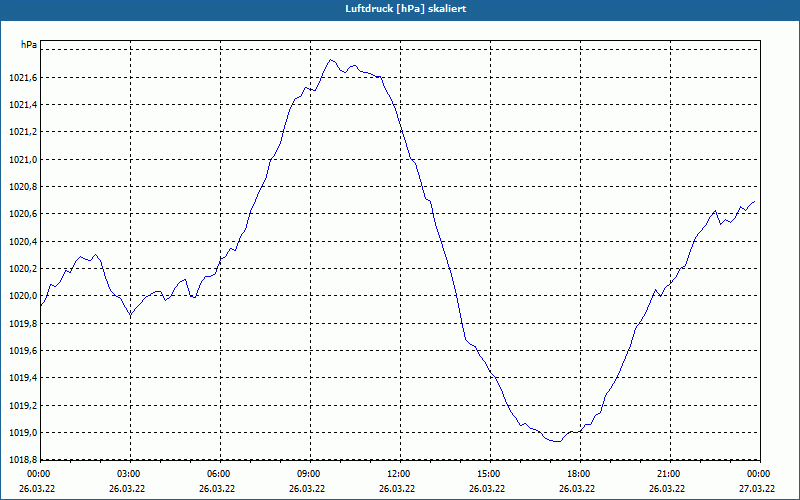The width and height of the screenshot is (800, 500).
Task: Select the 1020,8 pressure axis label
Action: pos(23,187)
